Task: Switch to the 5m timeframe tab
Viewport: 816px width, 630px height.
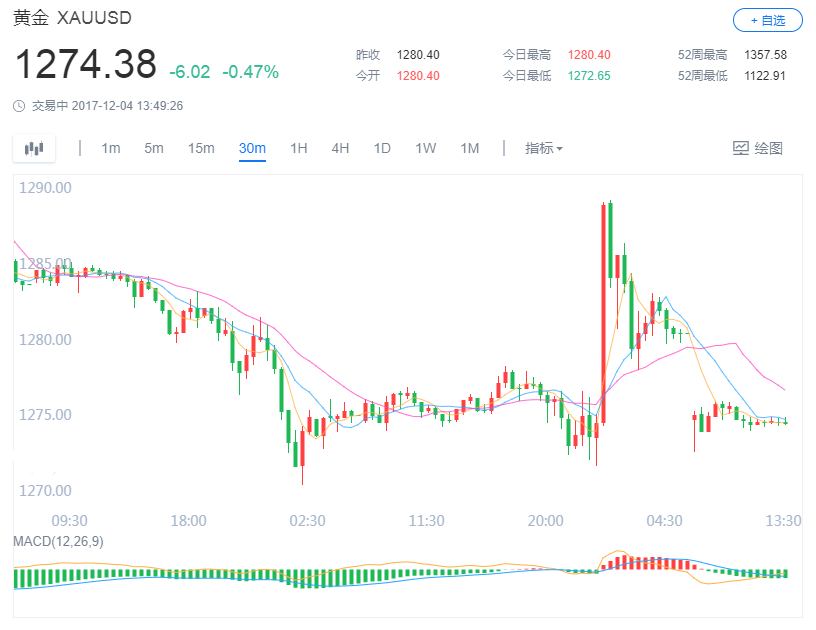Action: [x=156, y=147]
